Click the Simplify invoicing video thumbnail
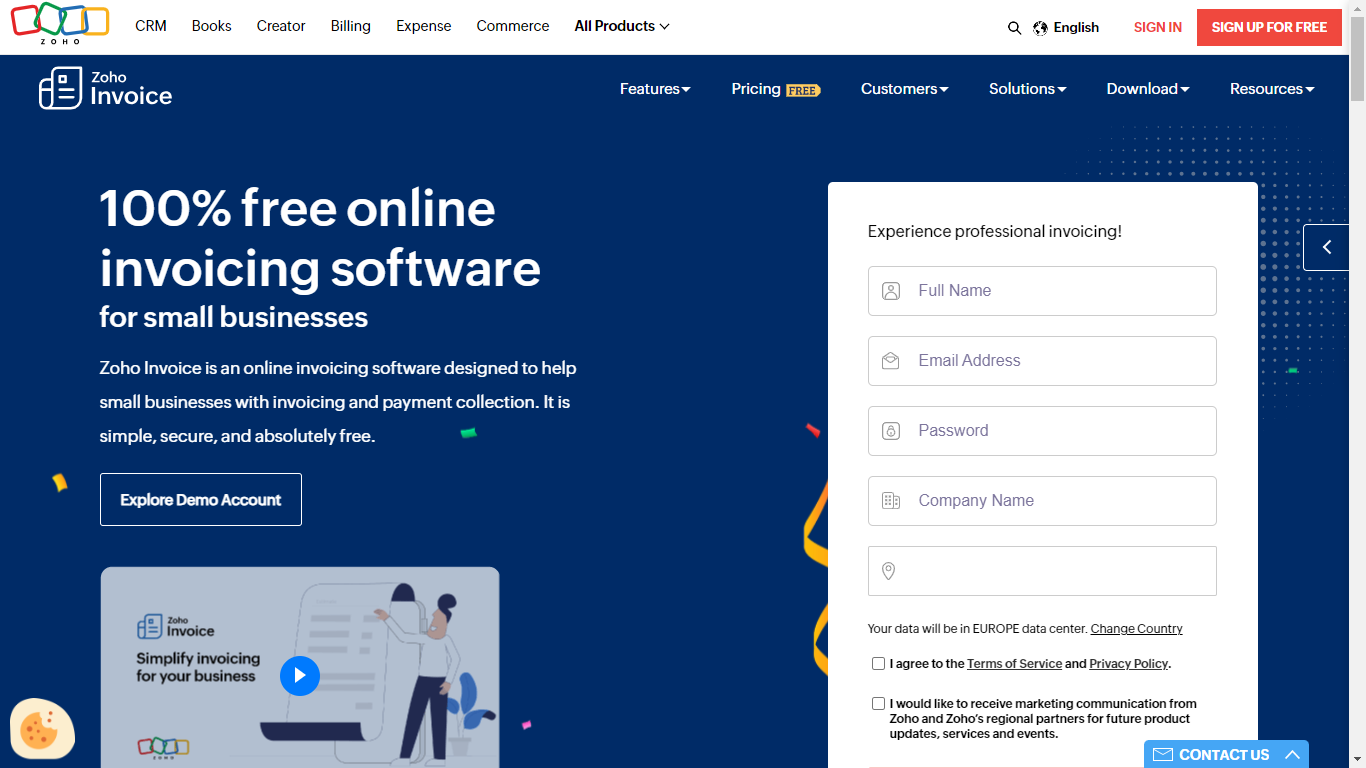The width and height of the screenshot is (1366, 768). [x=300, y=667]
